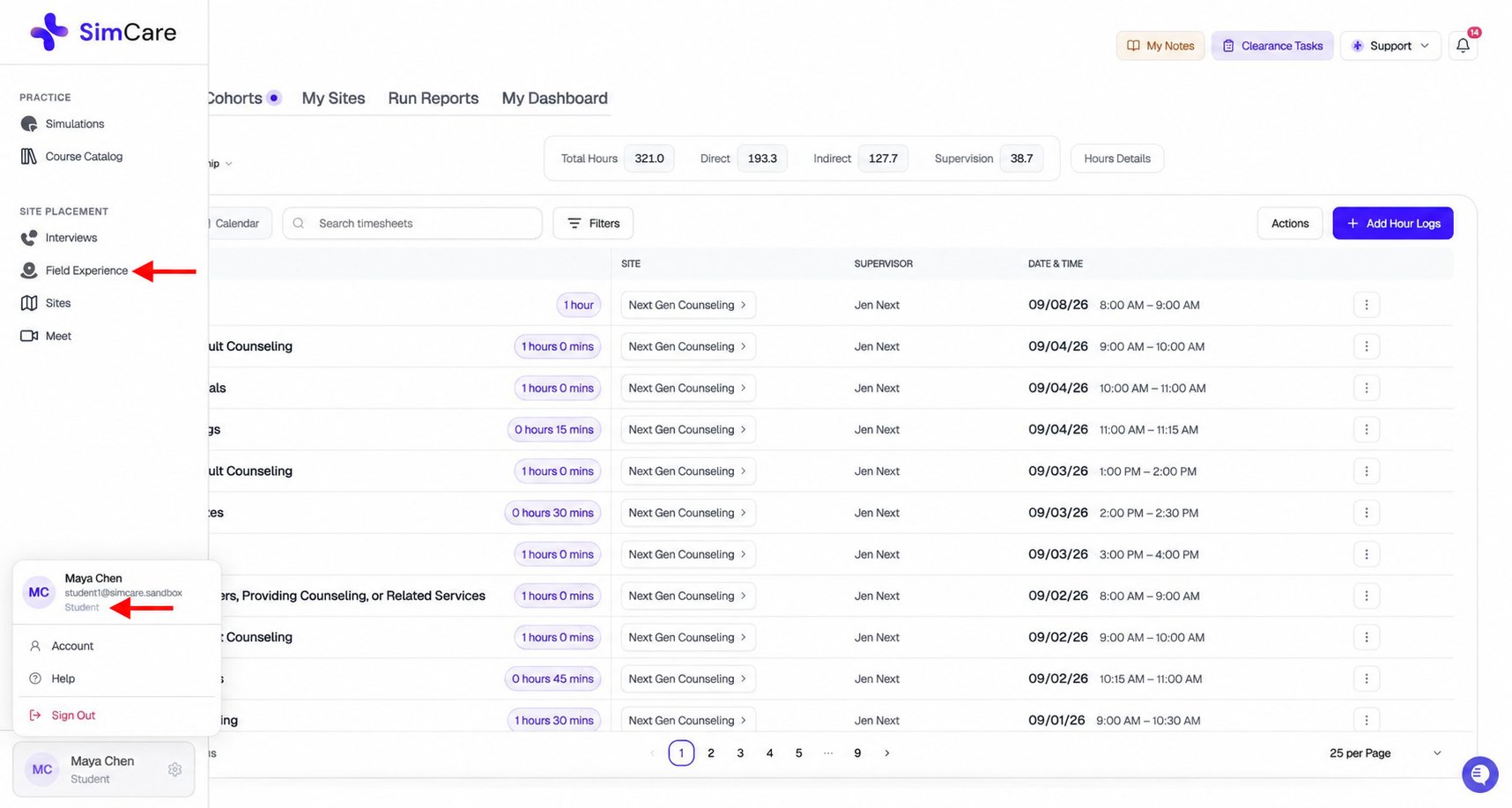This screenshot has width=1512, height=808.
Task: Expand Next Gen Counseling site for 09/03/26 2:00 PM
Action: (x=688, y=513)
